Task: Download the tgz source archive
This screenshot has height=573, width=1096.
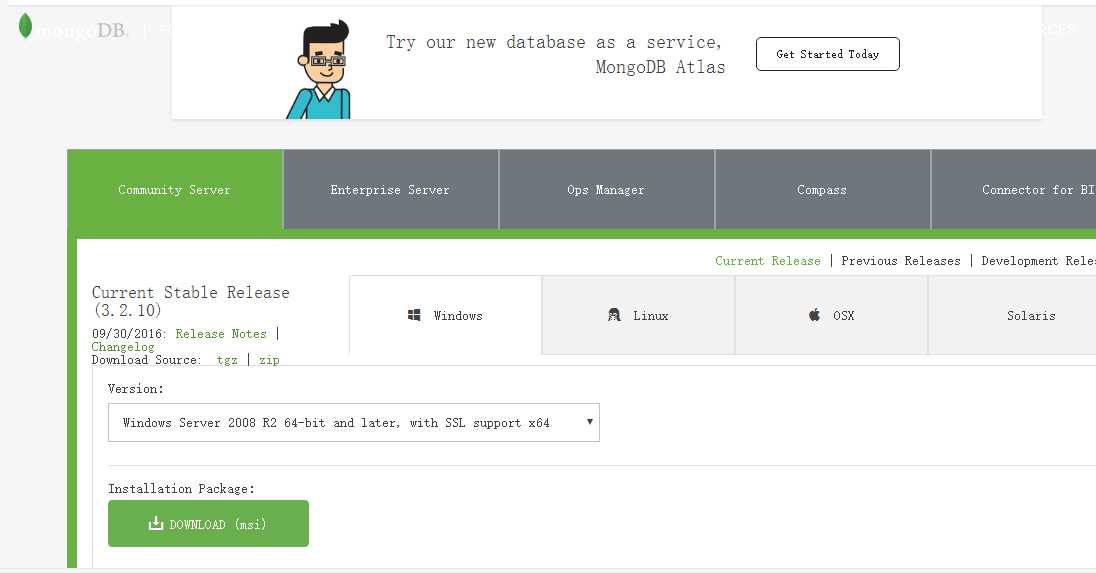Action: (227, 360)
